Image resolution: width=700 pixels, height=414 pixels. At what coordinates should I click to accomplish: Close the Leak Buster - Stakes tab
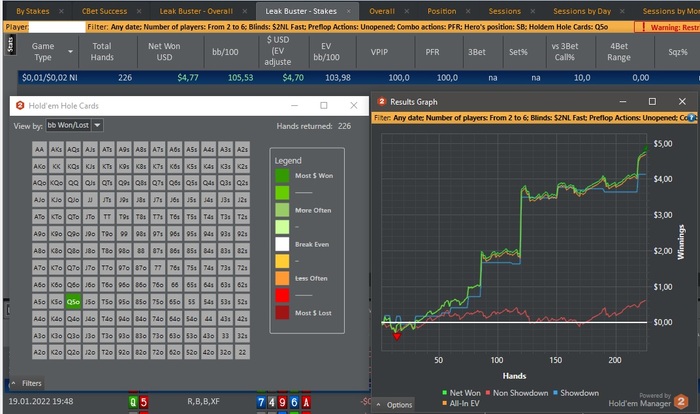pos(348,11)
